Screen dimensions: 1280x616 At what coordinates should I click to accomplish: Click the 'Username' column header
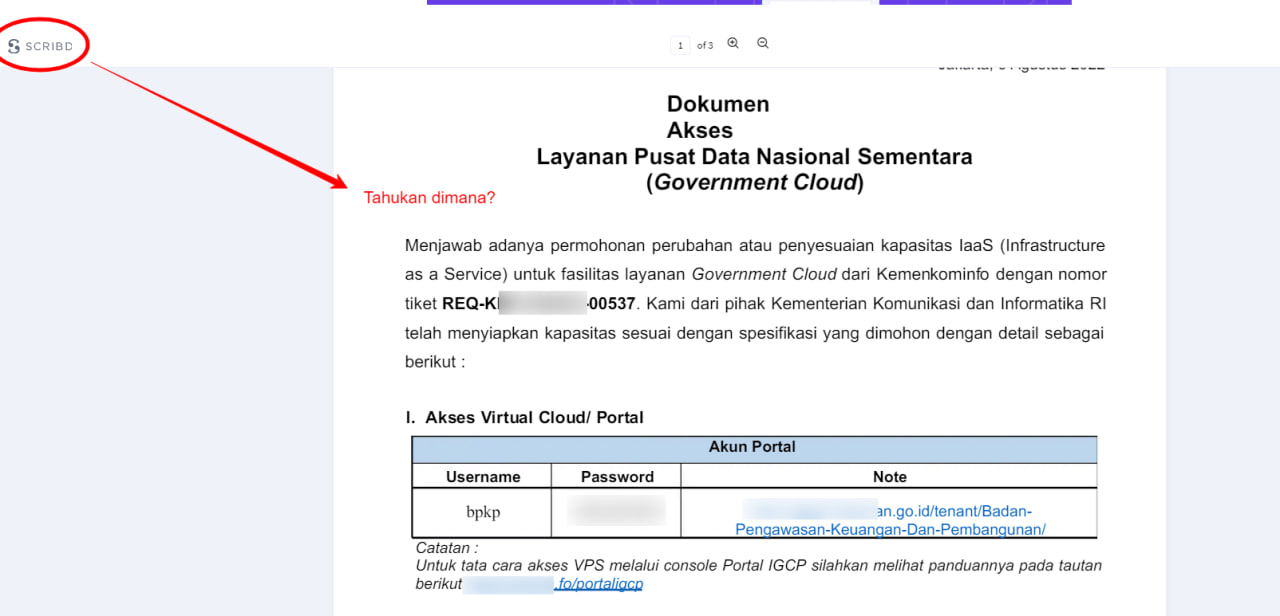click(483, 477)
